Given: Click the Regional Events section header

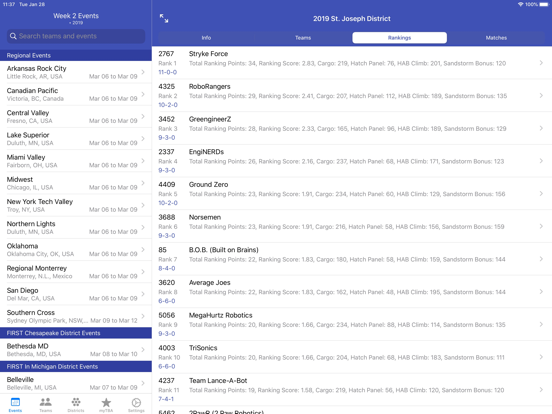Looking at the screenshot, I should [x=76, y=55].
